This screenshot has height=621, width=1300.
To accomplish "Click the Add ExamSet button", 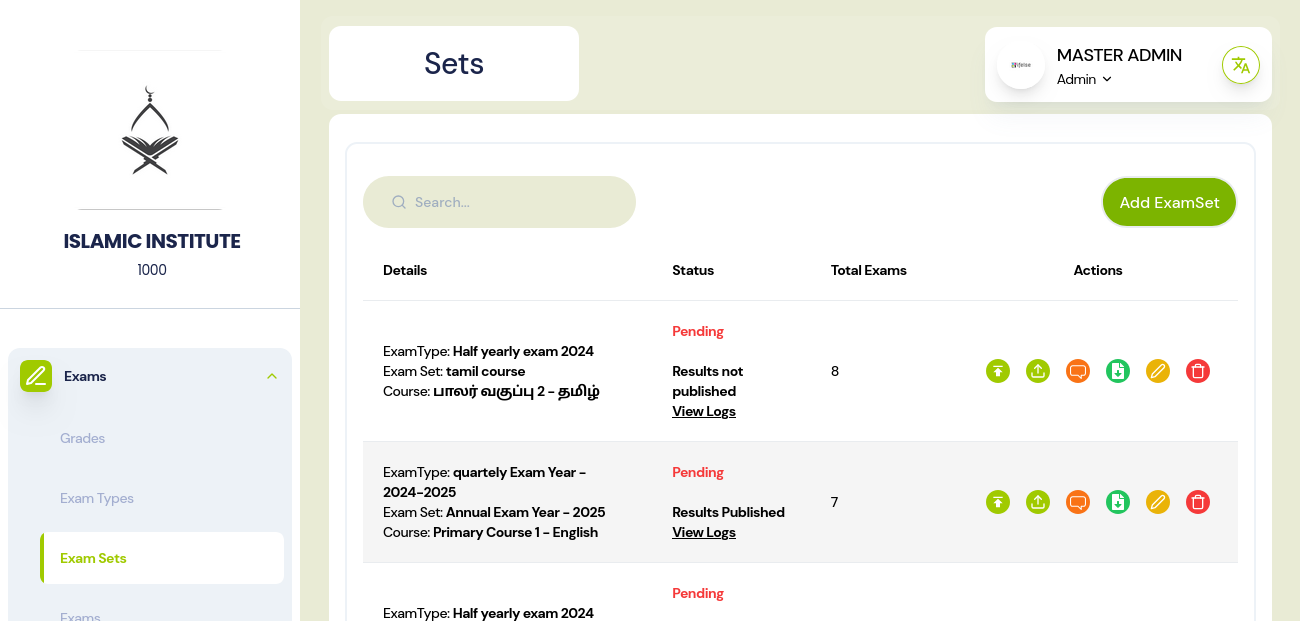I will (1169, 202).
